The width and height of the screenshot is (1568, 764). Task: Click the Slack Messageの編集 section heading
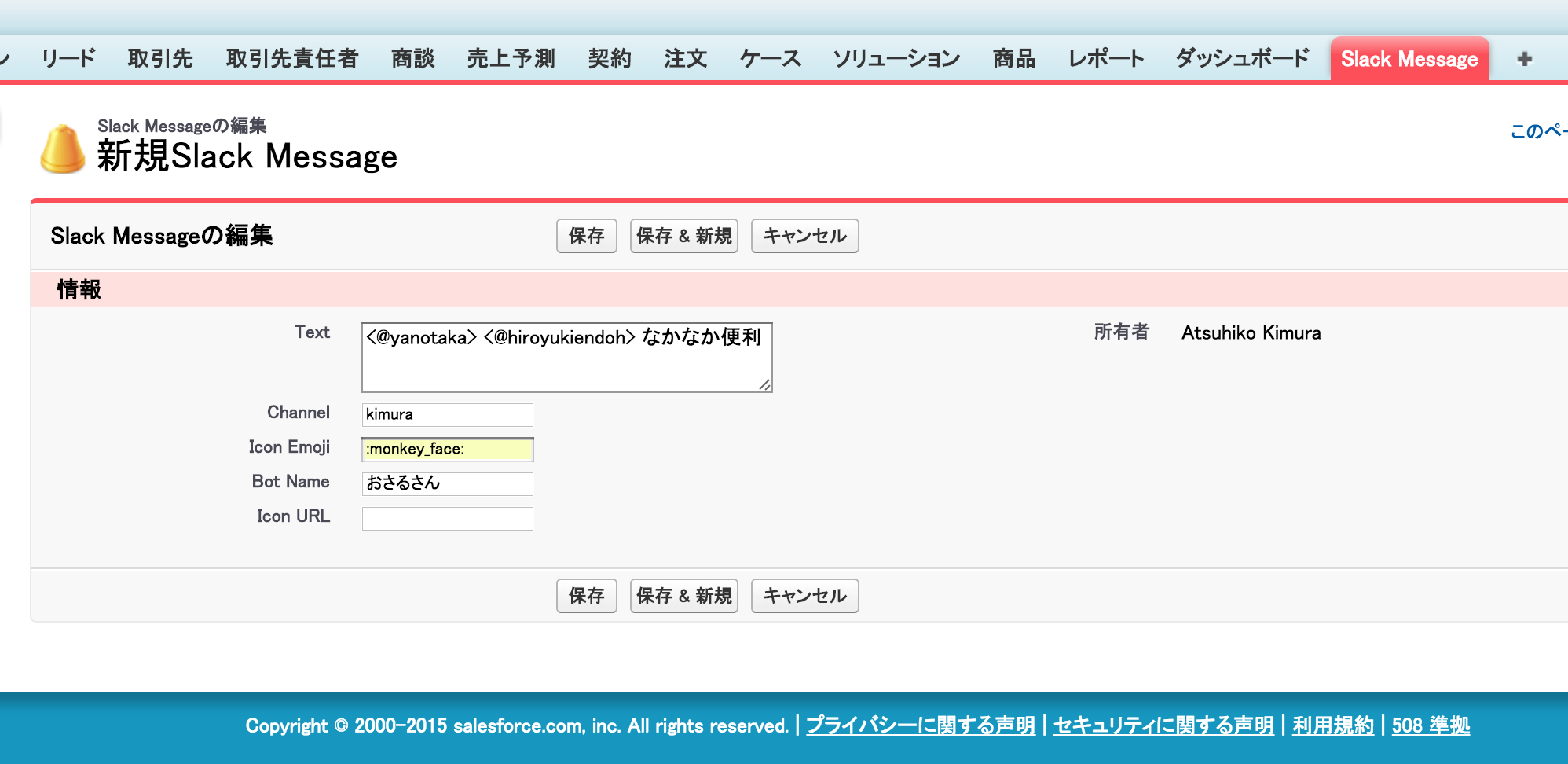click(161, 236)
